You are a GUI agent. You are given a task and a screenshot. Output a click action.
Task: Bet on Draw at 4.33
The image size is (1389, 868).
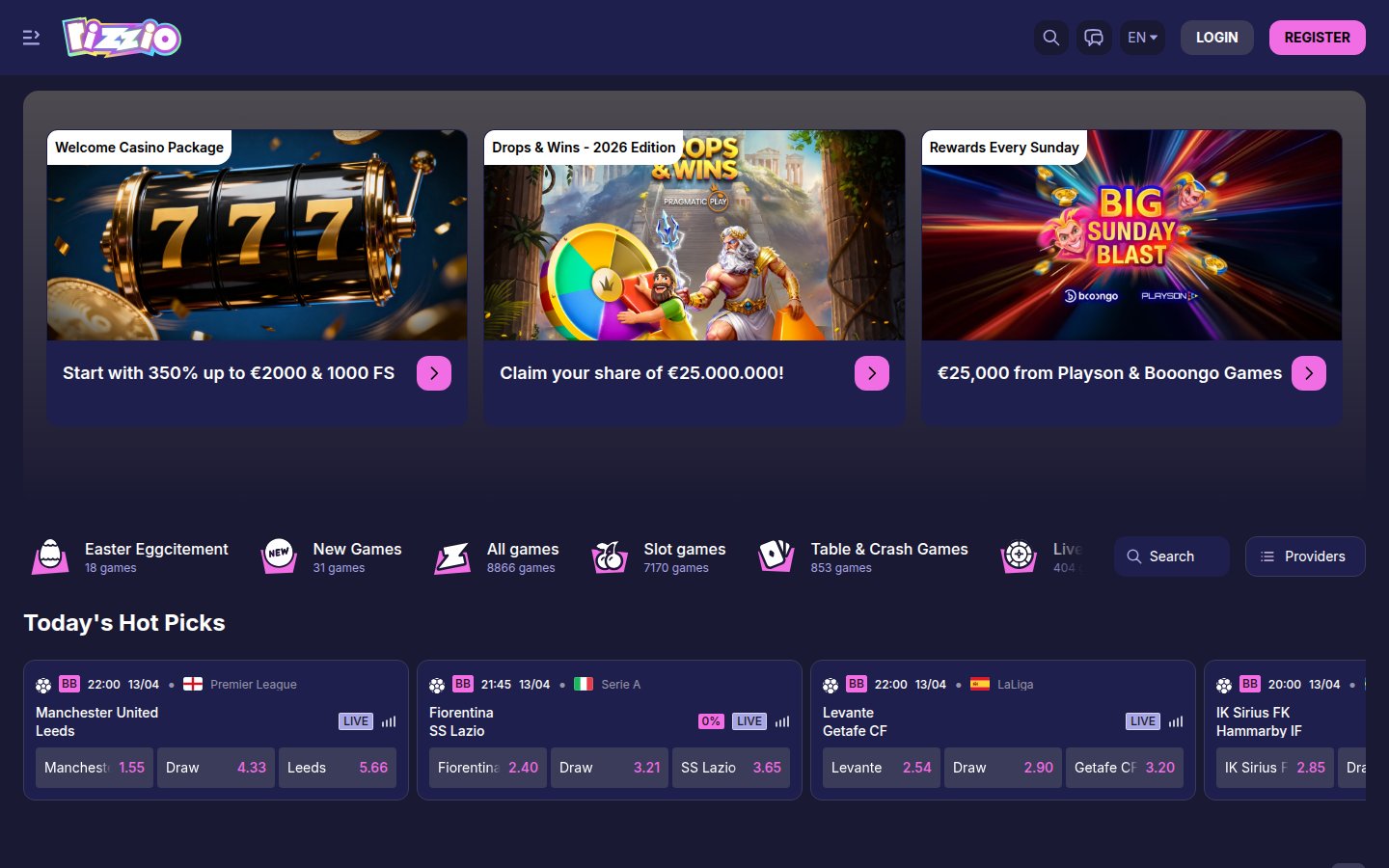click(216, 768)
